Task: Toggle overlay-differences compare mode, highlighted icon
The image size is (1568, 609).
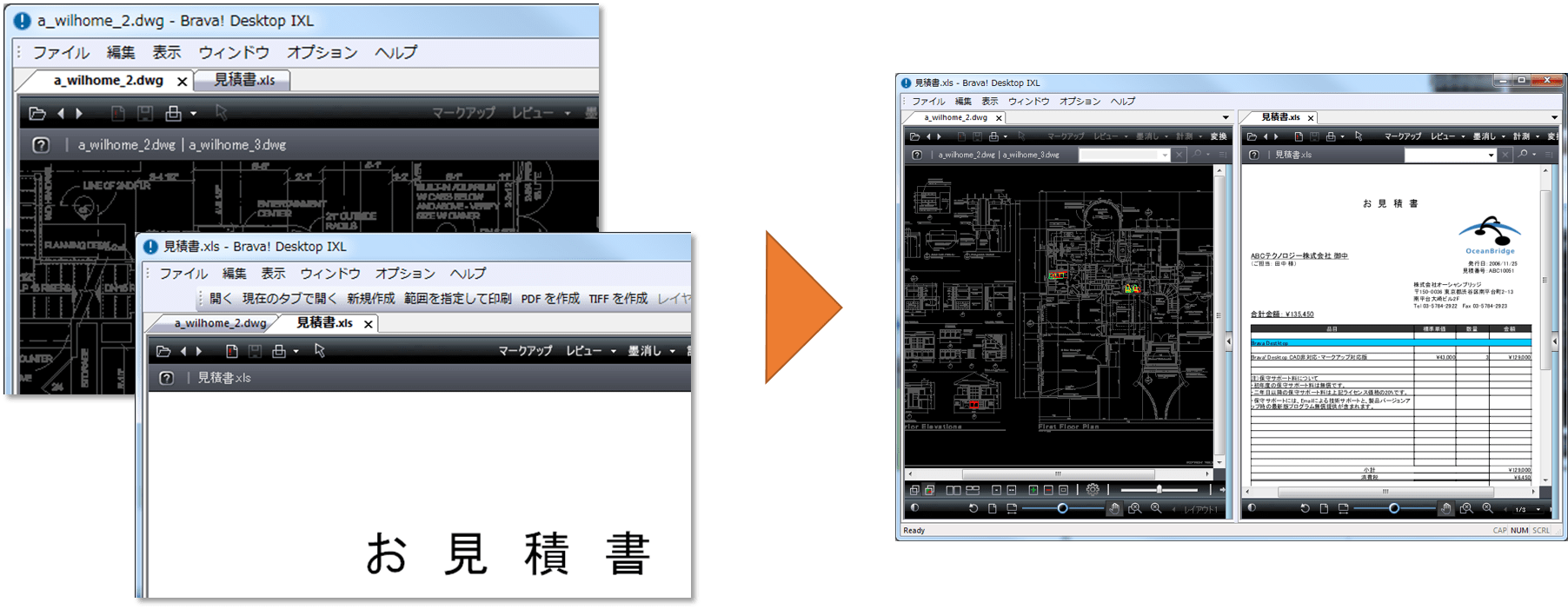Action: click(929, 490)
